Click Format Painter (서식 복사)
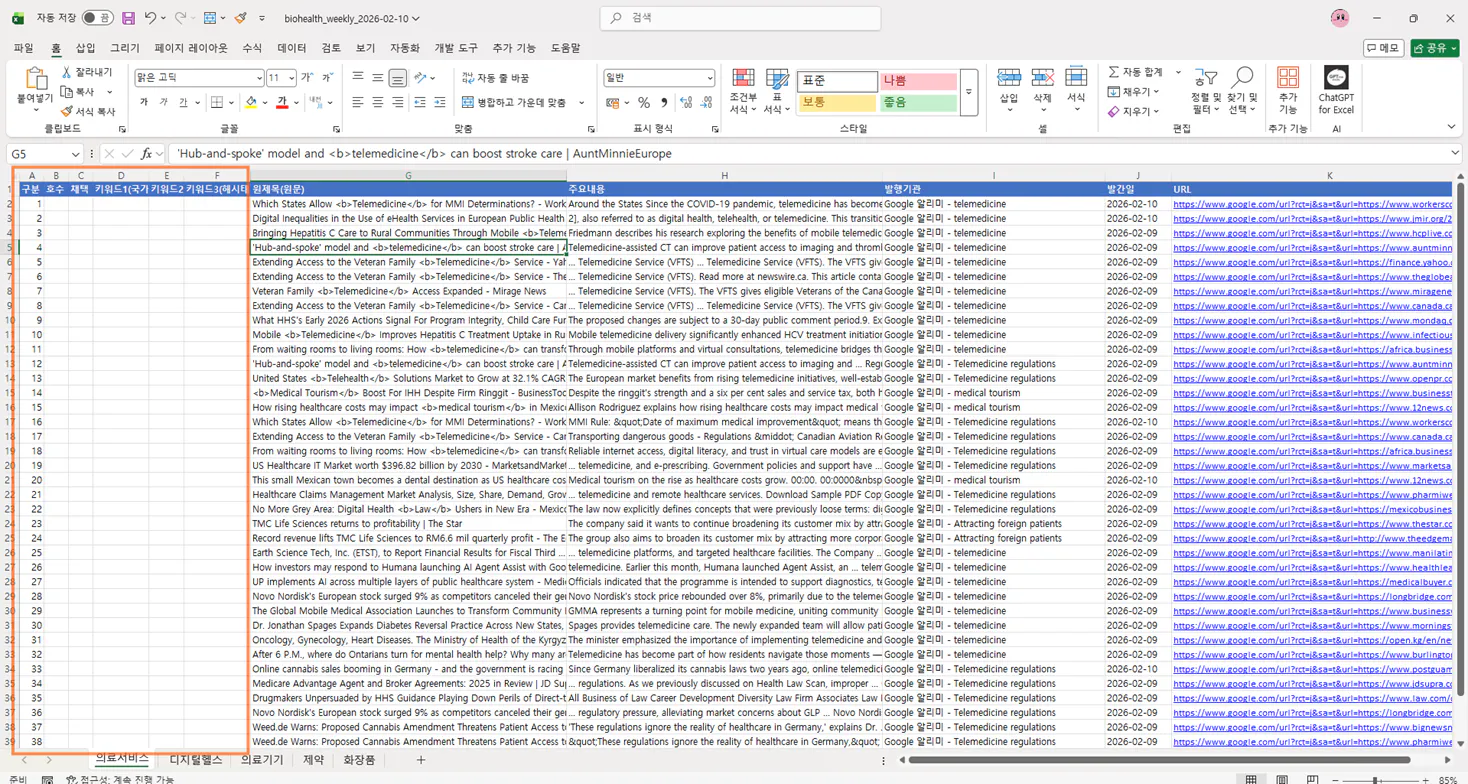 point(88,111)
